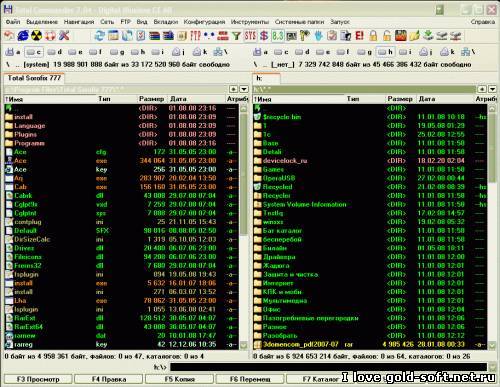Select rarreg key file in left panel
The width and height of the screenshot is (500, 387).
[122, 344]
